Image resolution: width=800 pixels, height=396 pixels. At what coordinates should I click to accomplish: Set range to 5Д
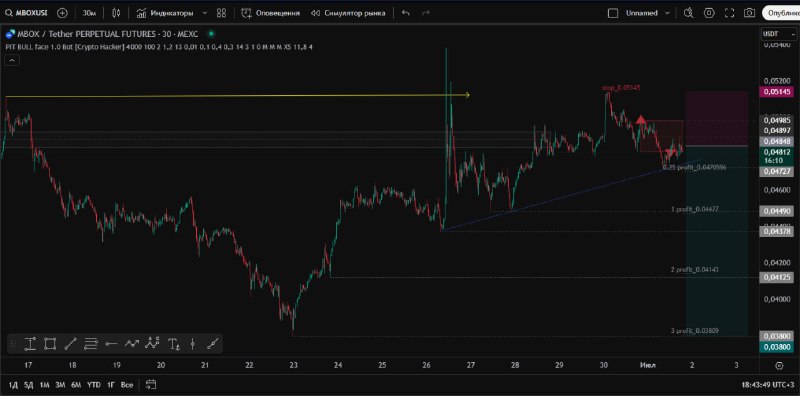click(29, 385)
